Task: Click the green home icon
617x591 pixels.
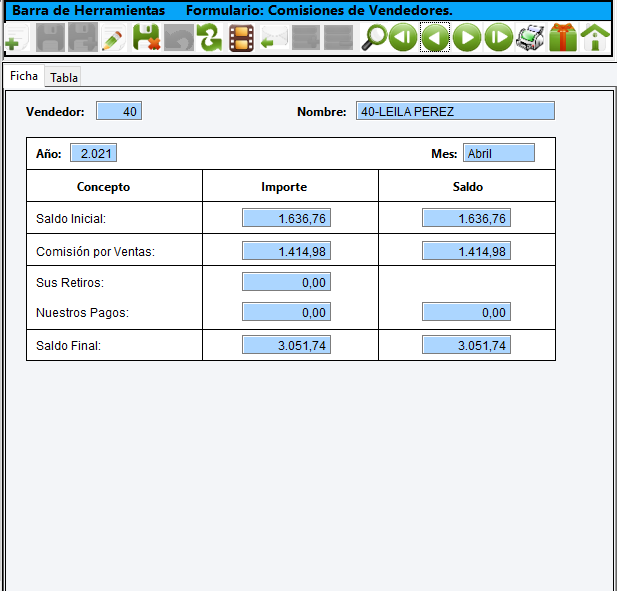Action: click(x=595, y=38)
